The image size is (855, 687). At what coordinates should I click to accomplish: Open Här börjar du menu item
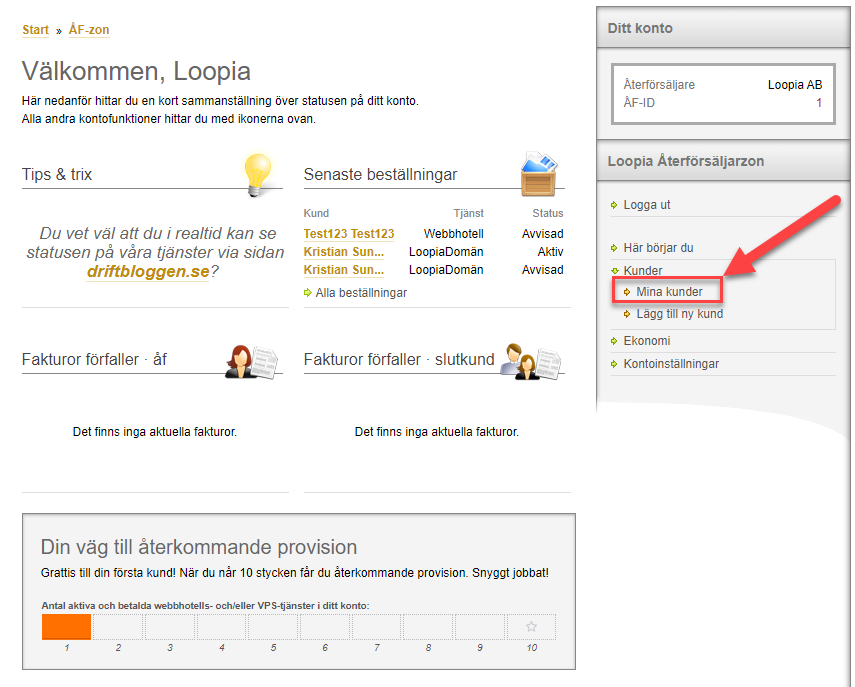point(658,248)
